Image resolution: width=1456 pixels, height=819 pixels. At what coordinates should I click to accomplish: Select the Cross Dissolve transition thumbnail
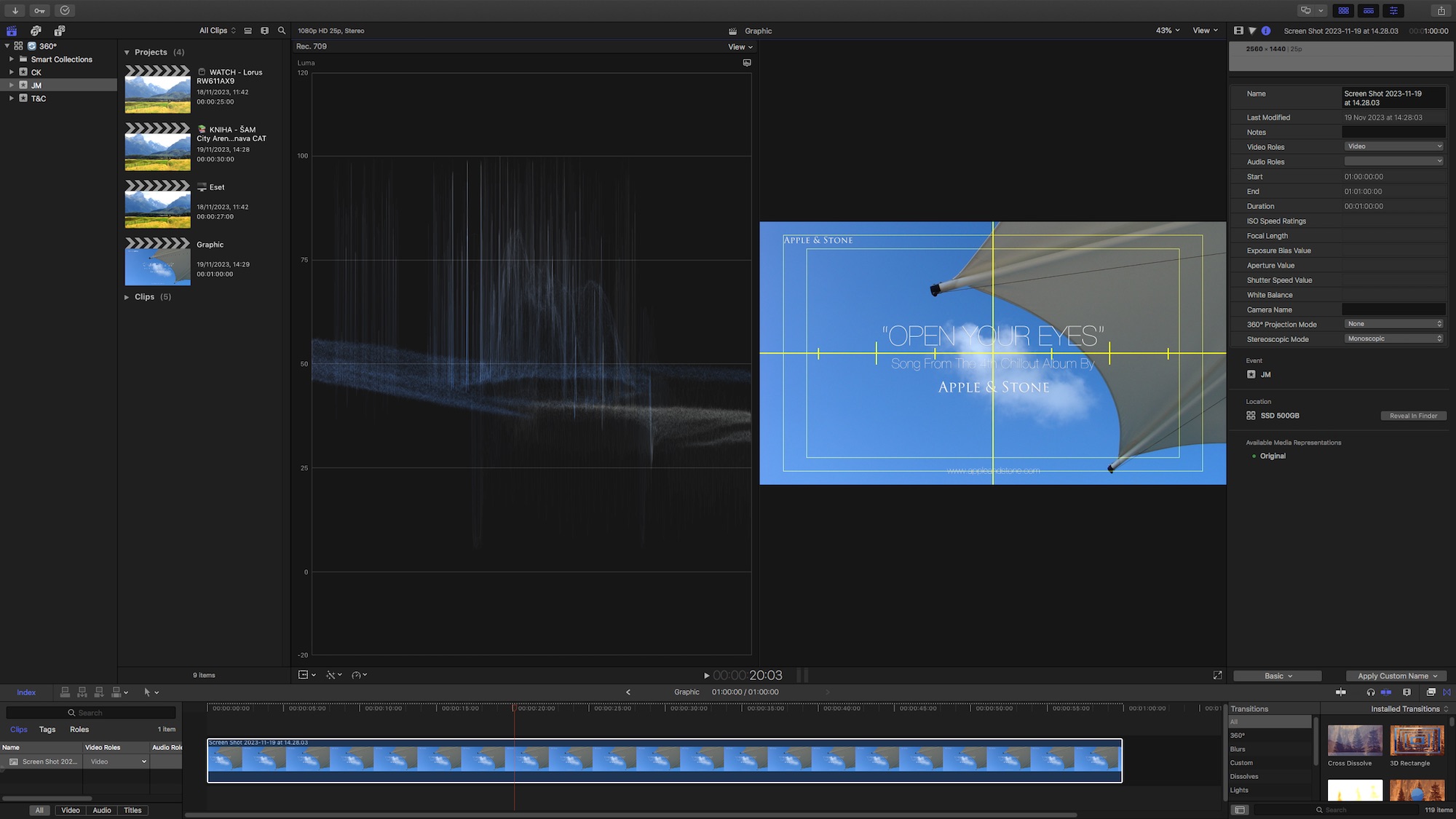[1355, 740]
